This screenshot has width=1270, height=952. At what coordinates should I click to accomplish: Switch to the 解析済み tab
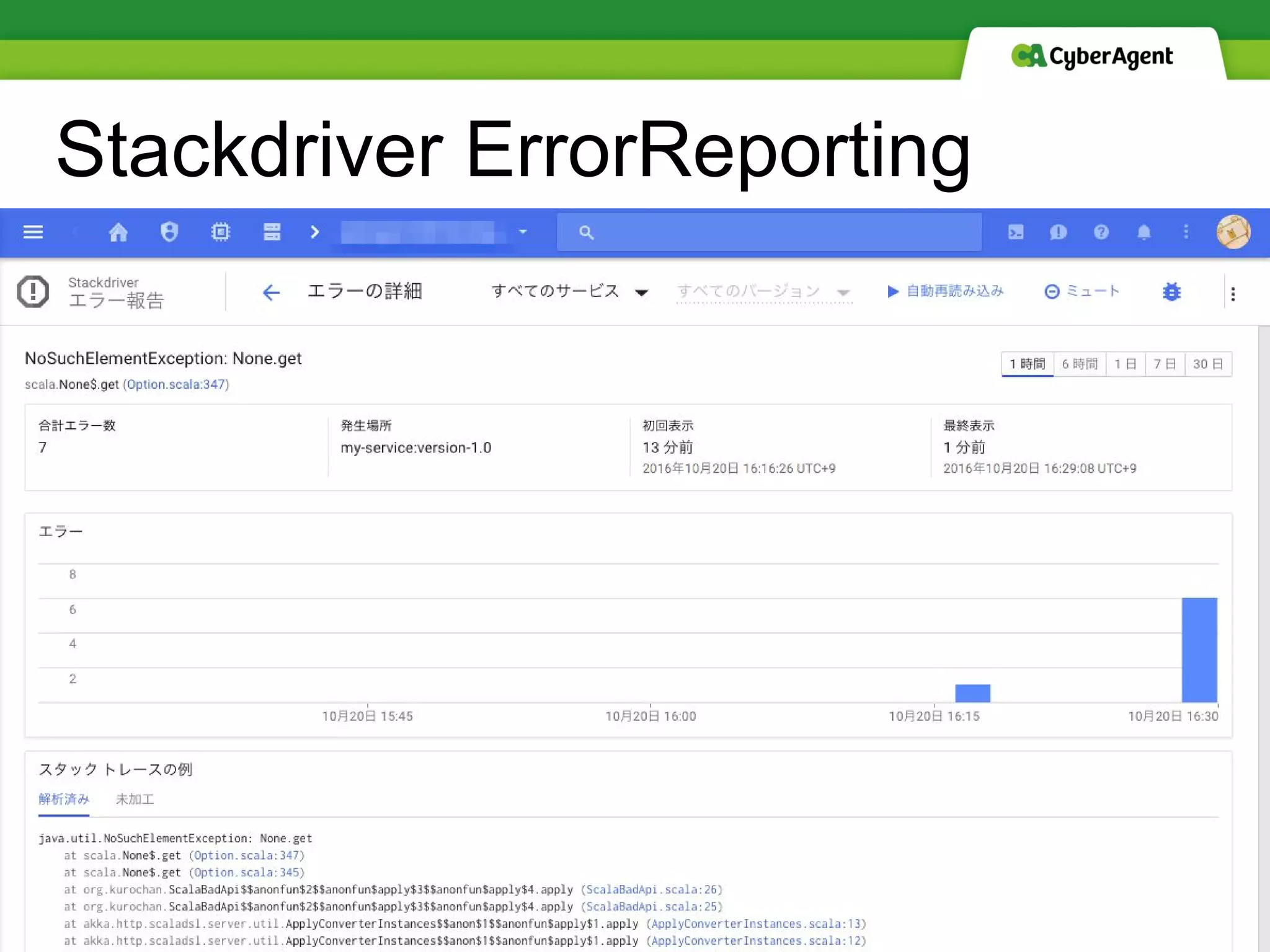(x=64, y=800)
